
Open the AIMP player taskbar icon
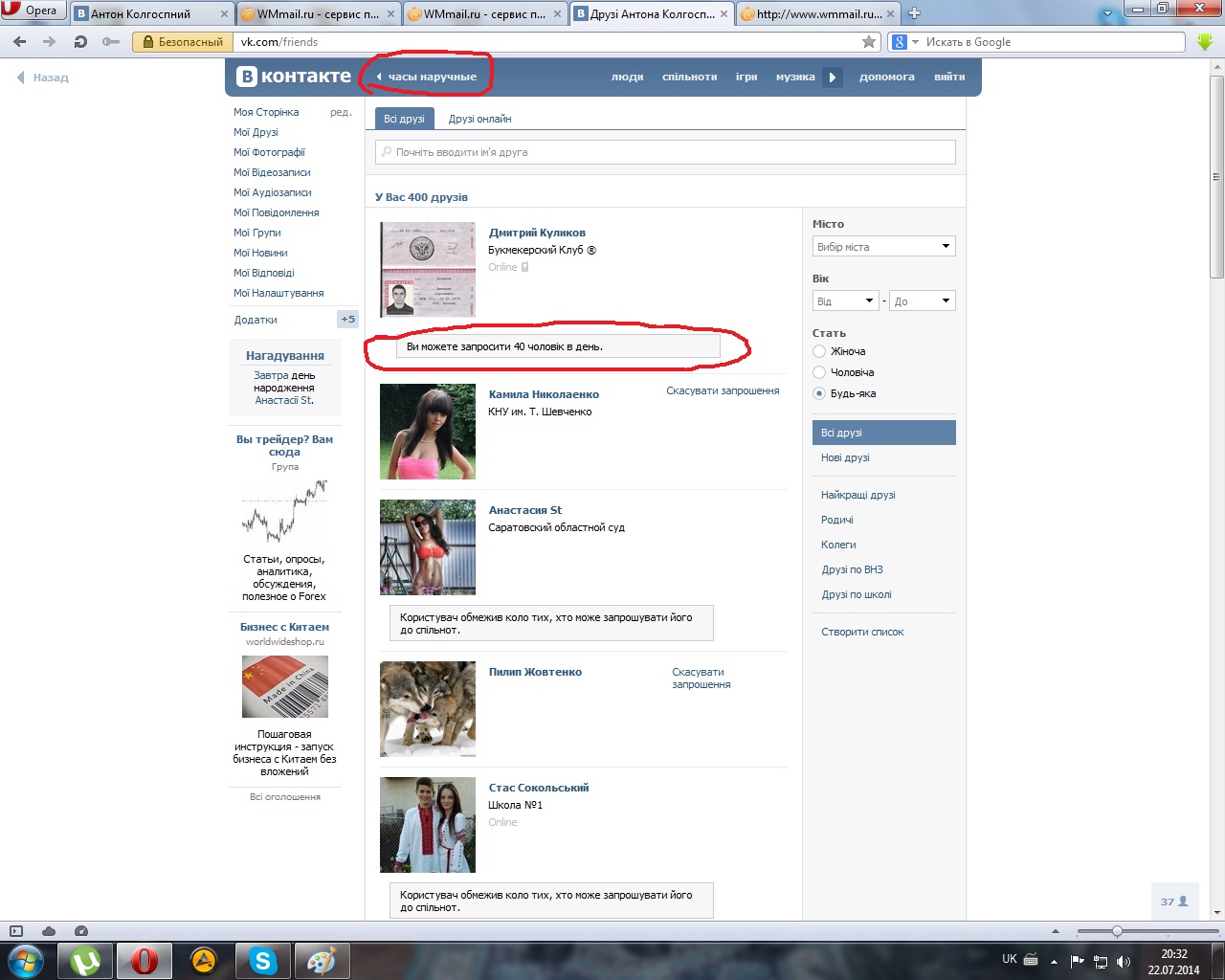[x=203, y=960]
